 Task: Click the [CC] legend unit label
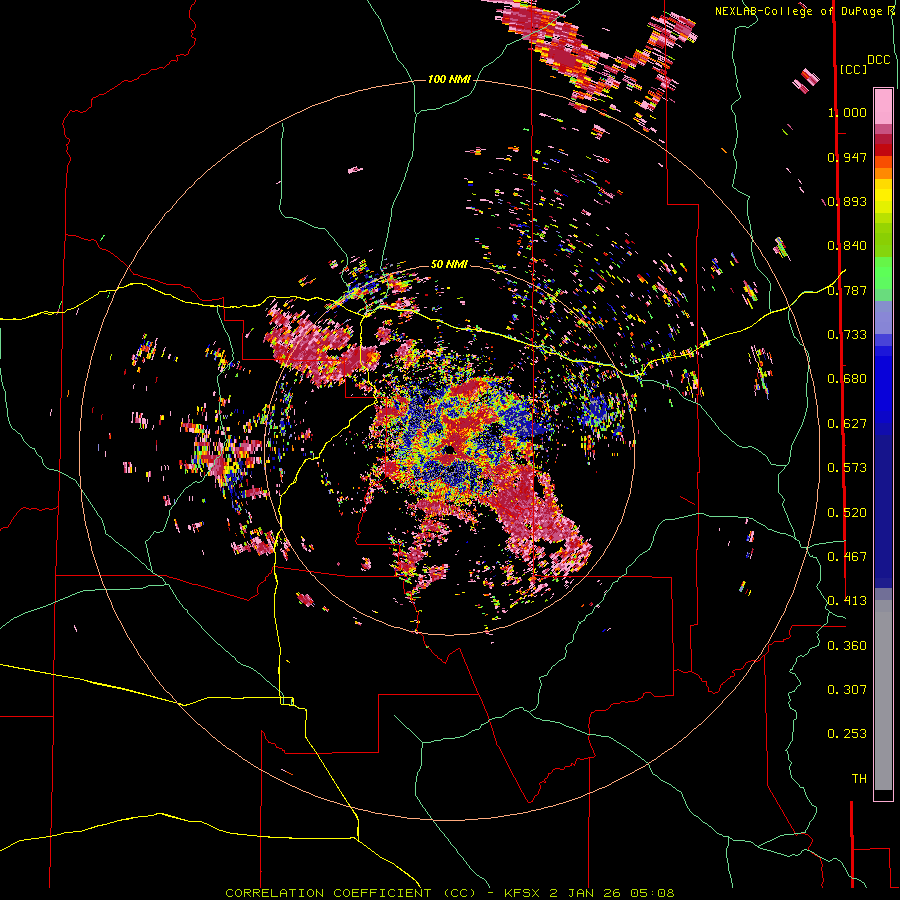854,69
